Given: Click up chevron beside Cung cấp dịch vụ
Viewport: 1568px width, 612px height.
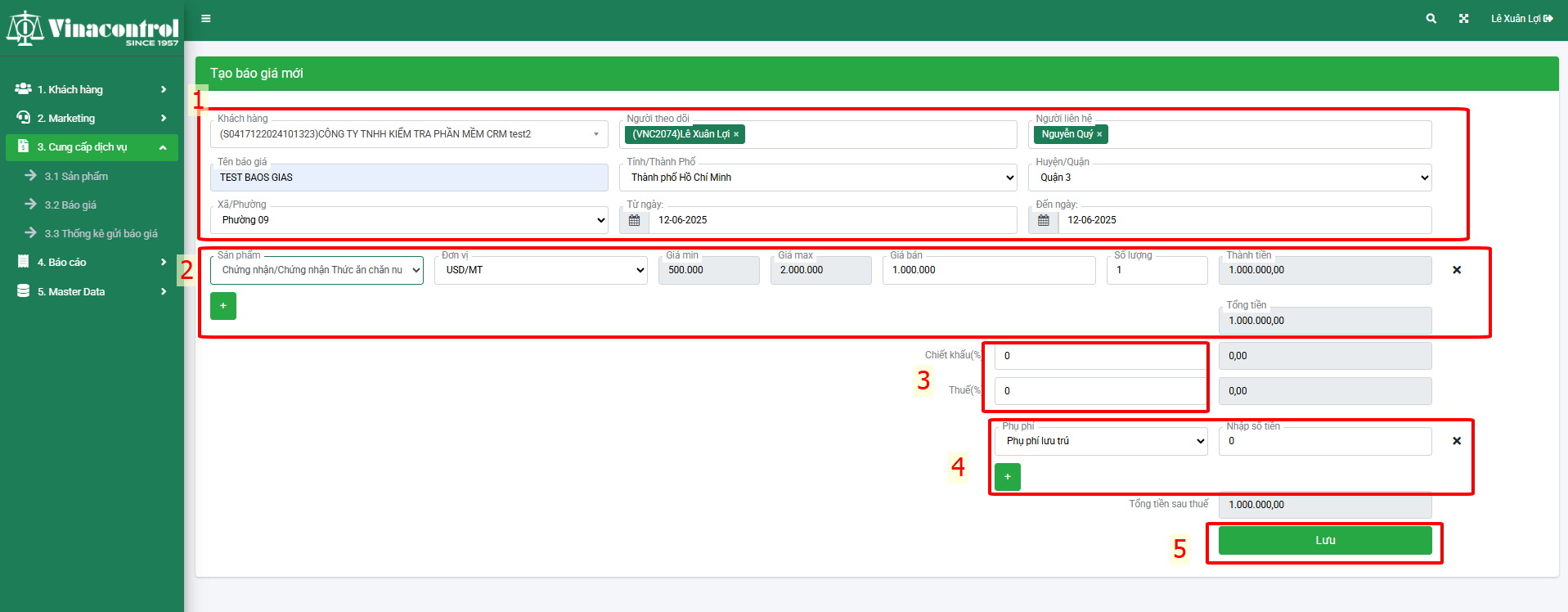Looking at the screenshot, I should click(x=163, y=147).
